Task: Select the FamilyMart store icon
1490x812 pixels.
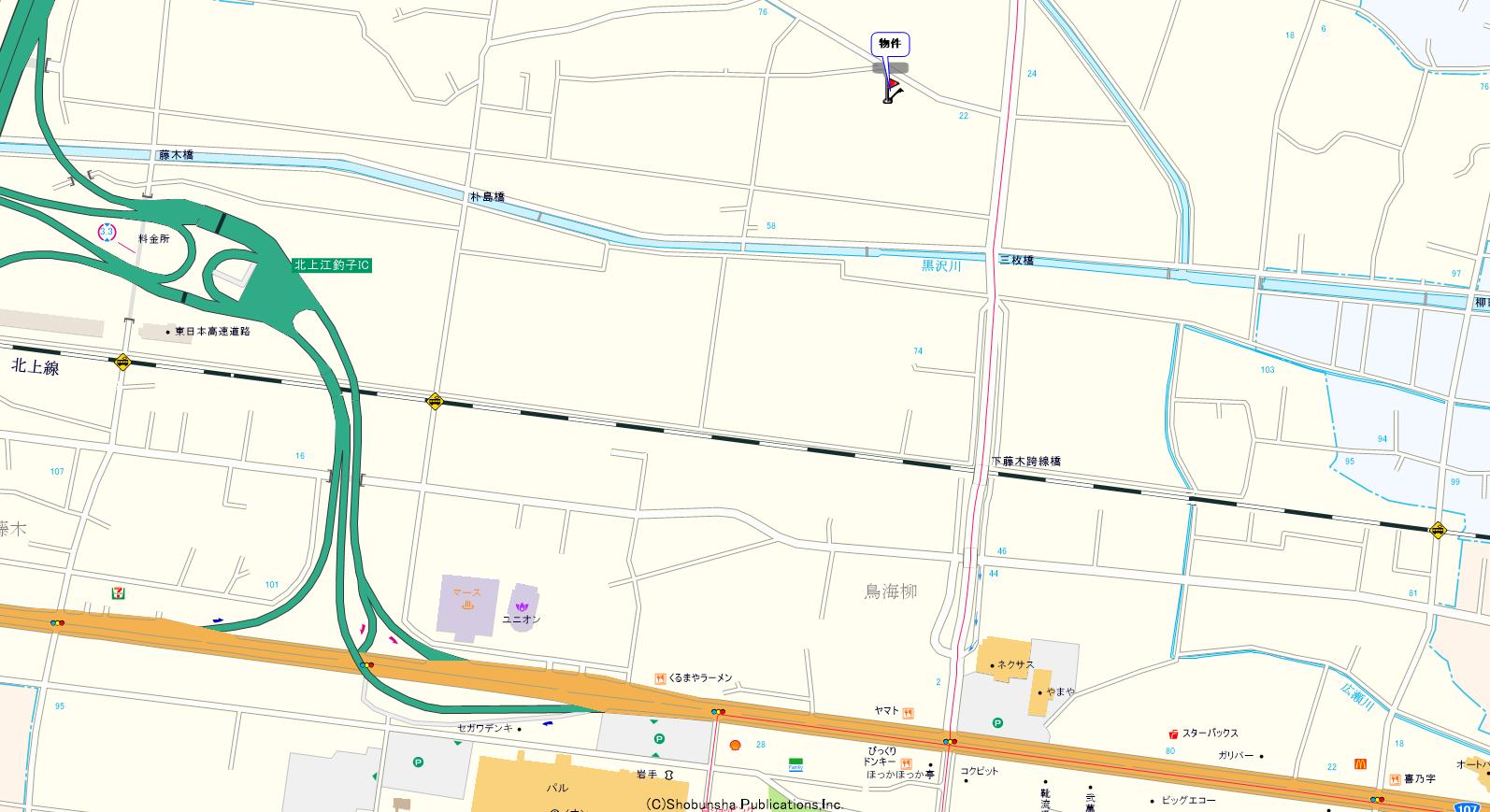Action: 795,763
